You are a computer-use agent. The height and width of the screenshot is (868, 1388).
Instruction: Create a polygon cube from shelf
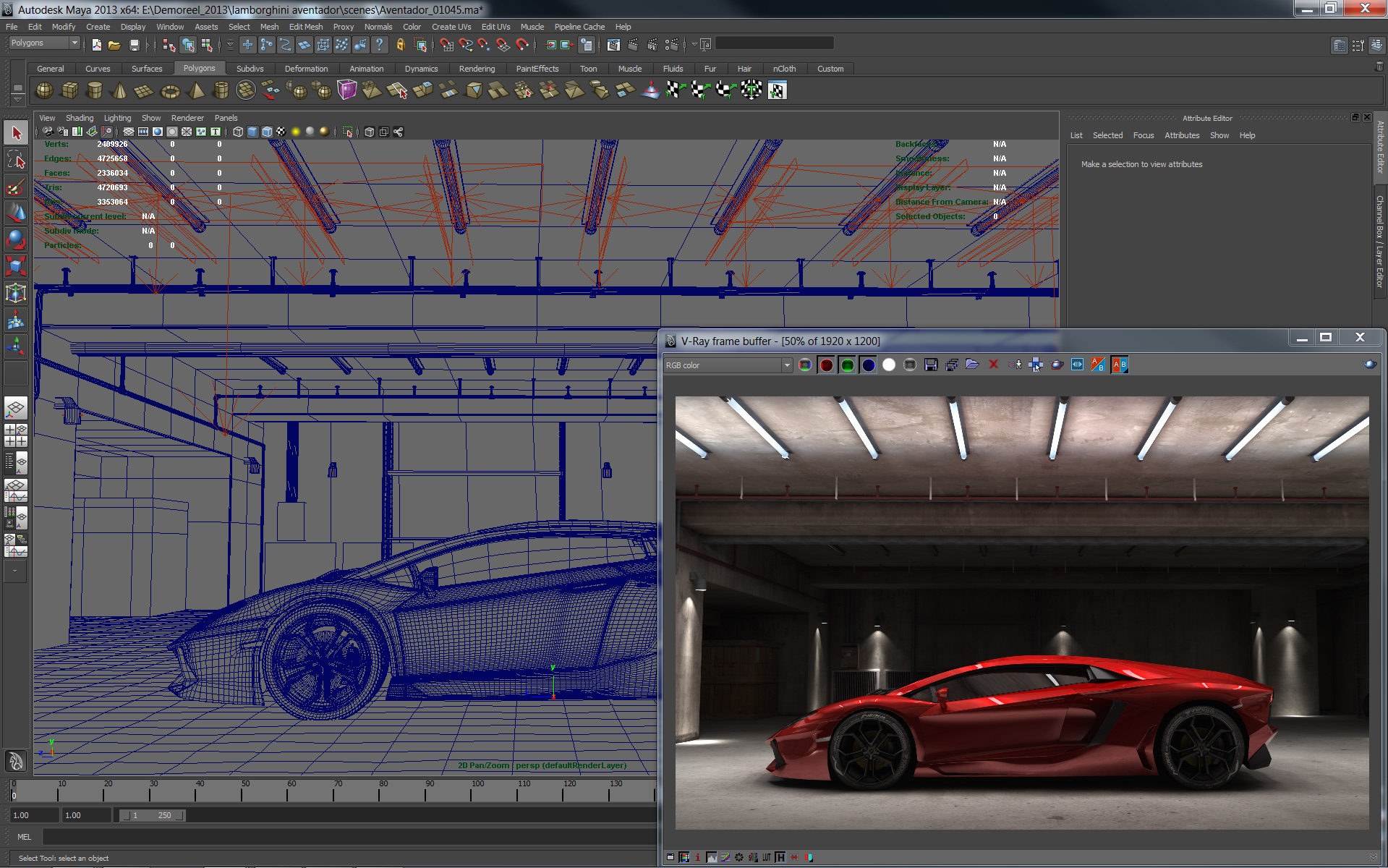(70, 90)
